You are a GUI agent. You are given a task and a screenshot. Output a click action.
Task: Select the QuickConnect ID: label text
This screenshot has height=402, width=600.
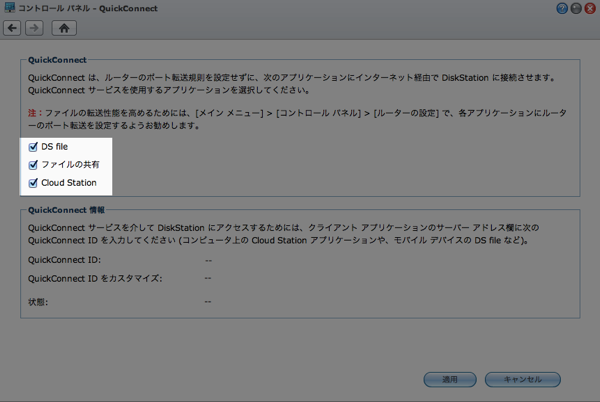coord(64,260)
